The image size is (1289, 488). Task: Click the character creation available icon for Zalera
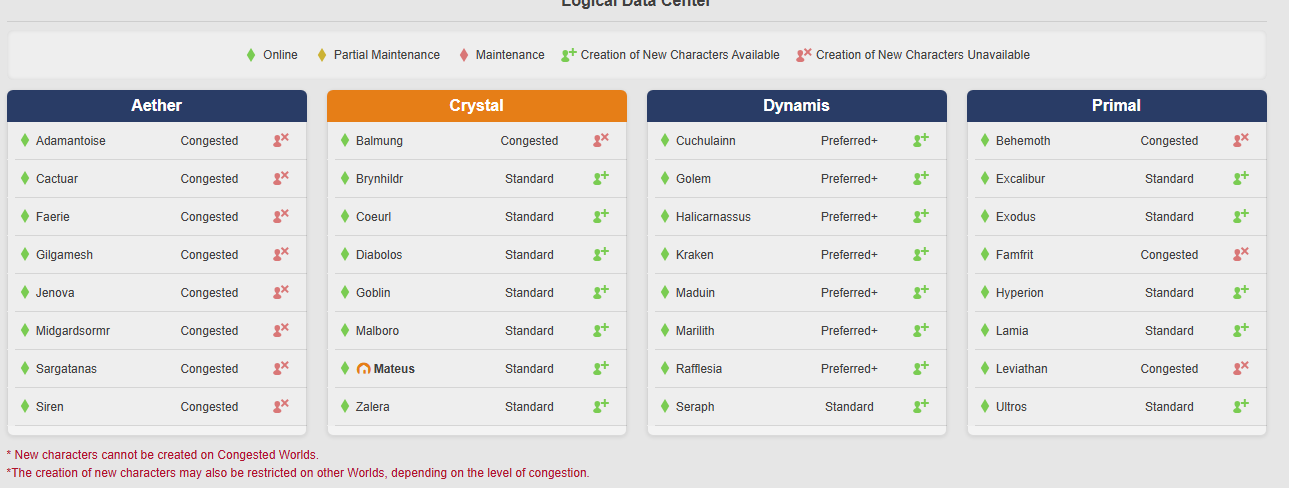tap(601, 406)
